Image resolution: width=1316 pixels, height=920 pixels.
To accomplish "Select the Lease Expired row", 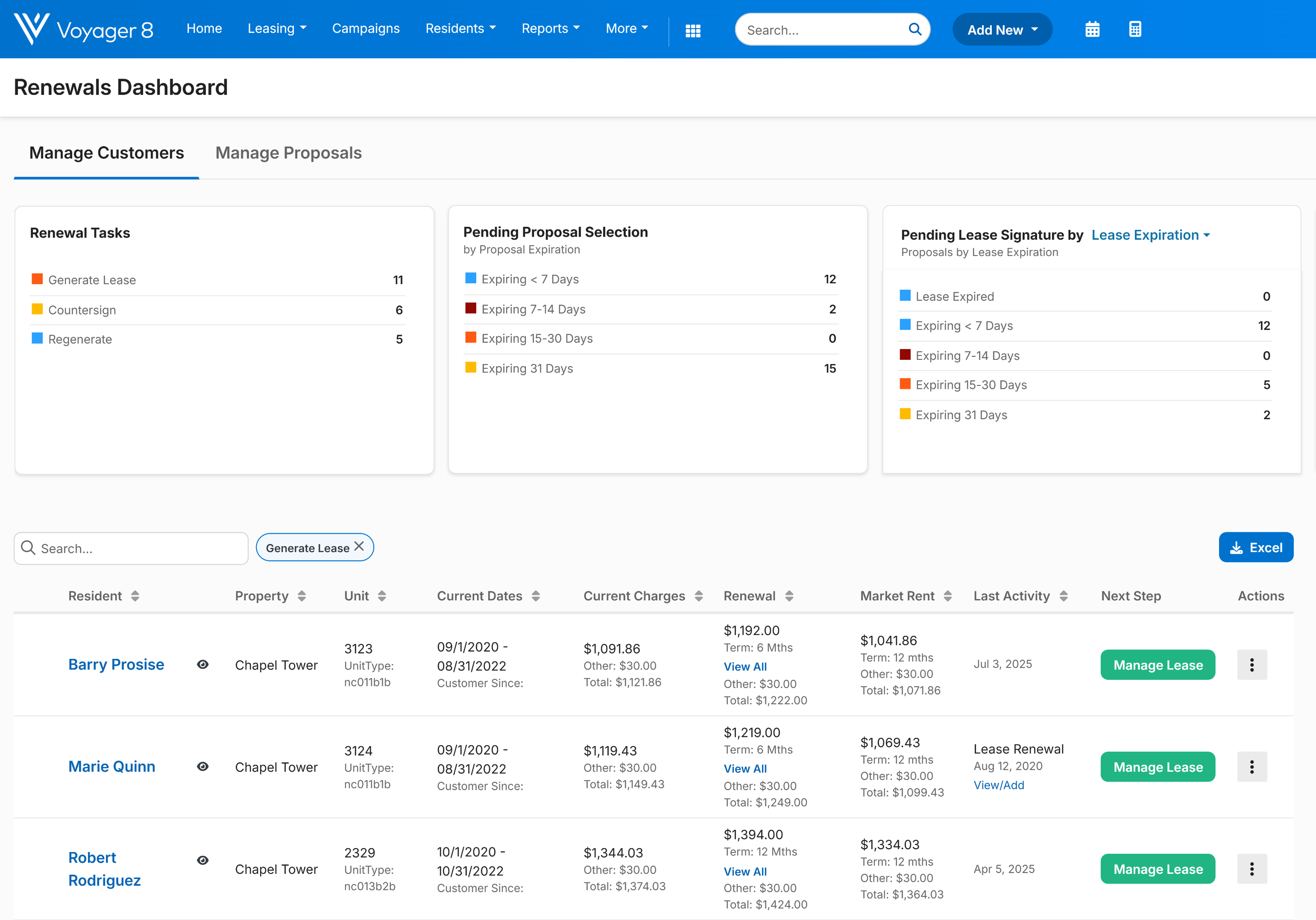I will coord(1086,297).
